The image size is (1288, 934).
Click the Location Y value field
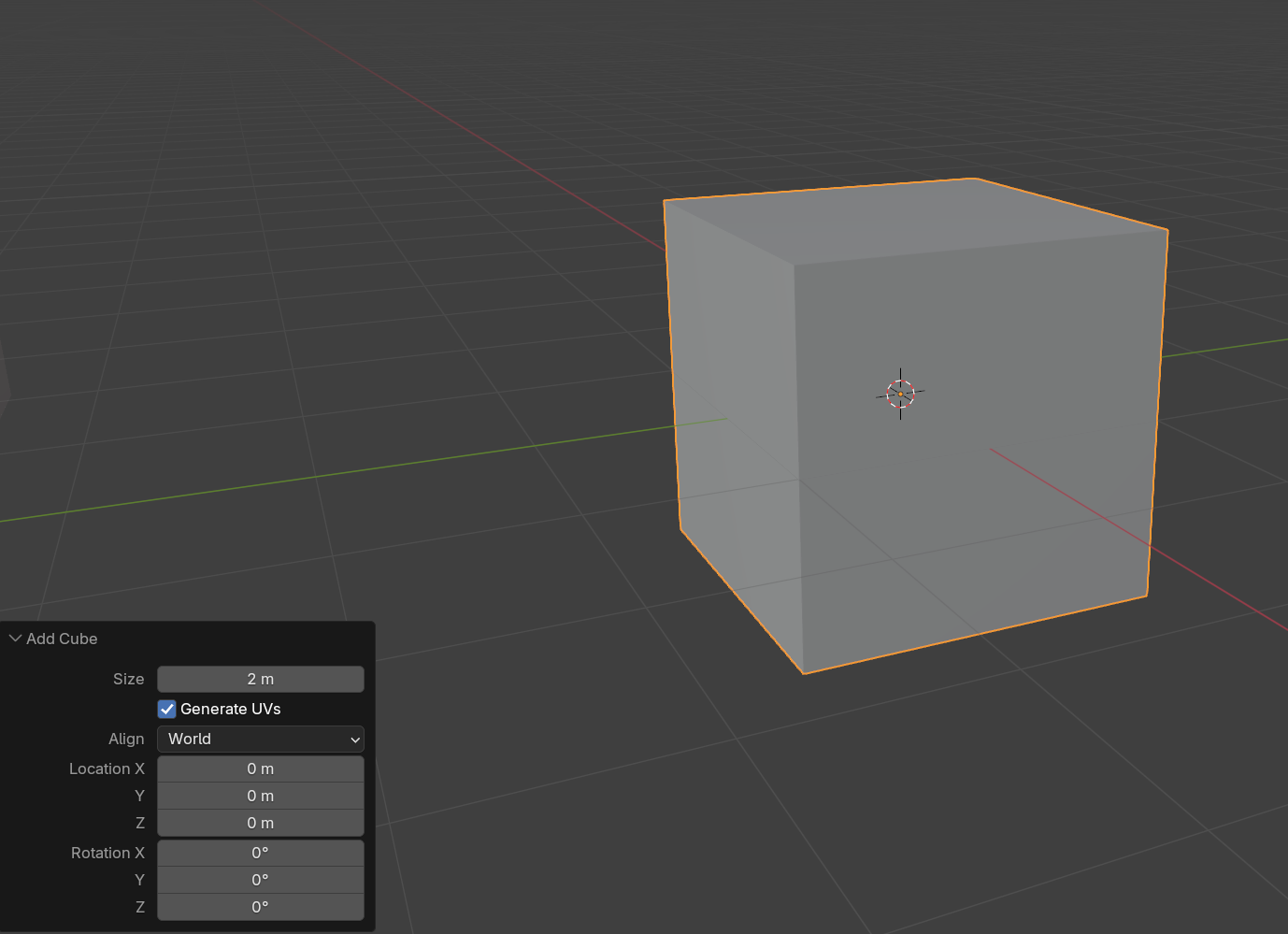coord(261,796)
